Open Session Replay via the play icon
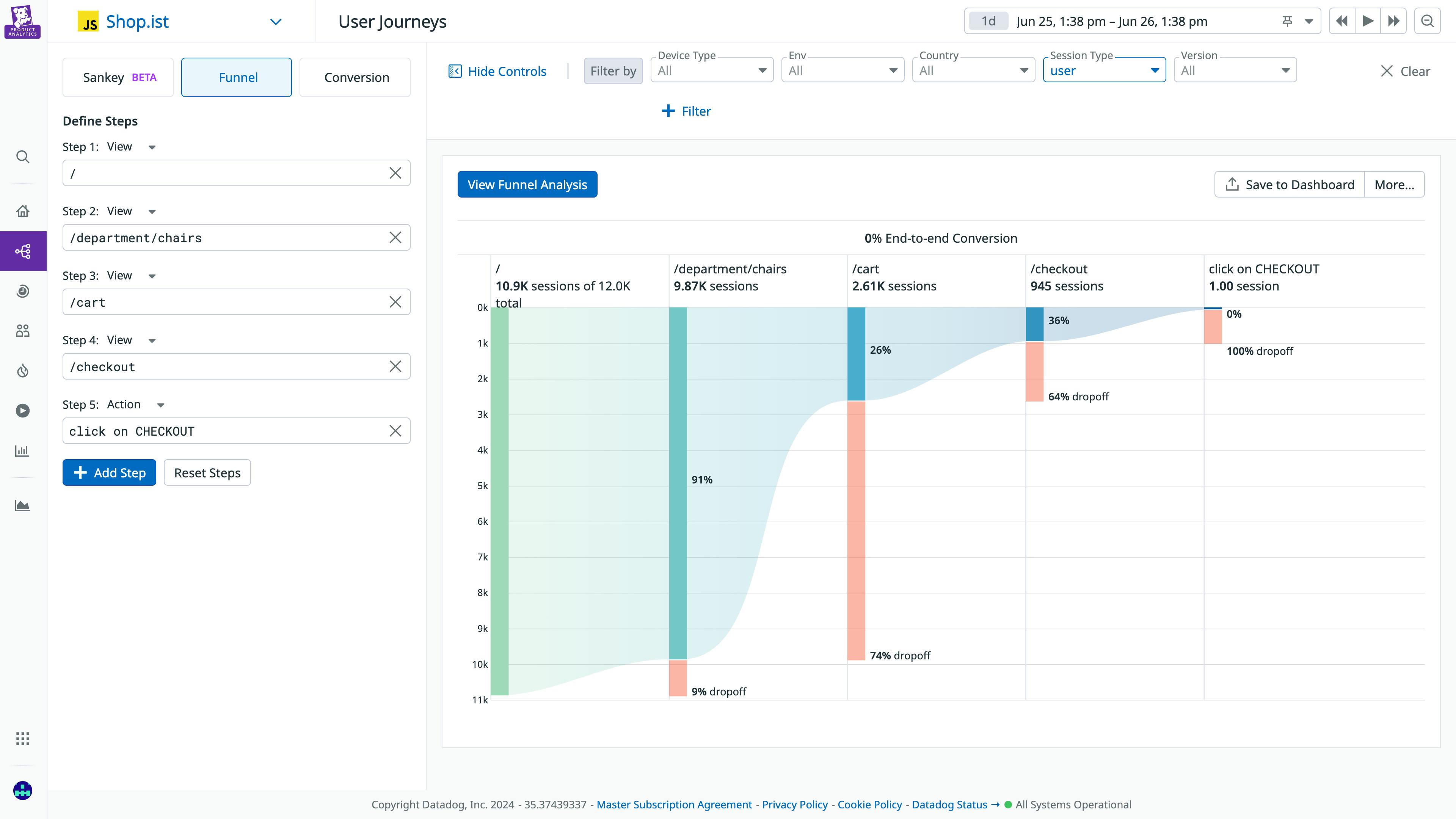This screenshot has height=819, width=1456. pyautogui.click(x=23, y=411)
